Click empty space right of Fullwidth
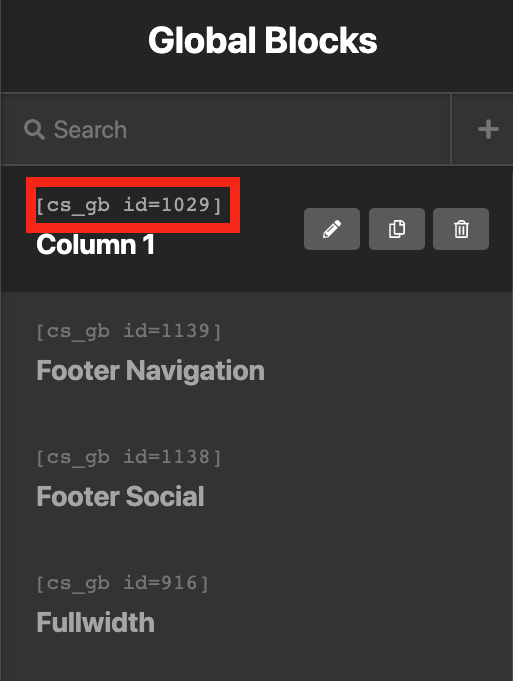The image size is (513, 681). (330, 622)
